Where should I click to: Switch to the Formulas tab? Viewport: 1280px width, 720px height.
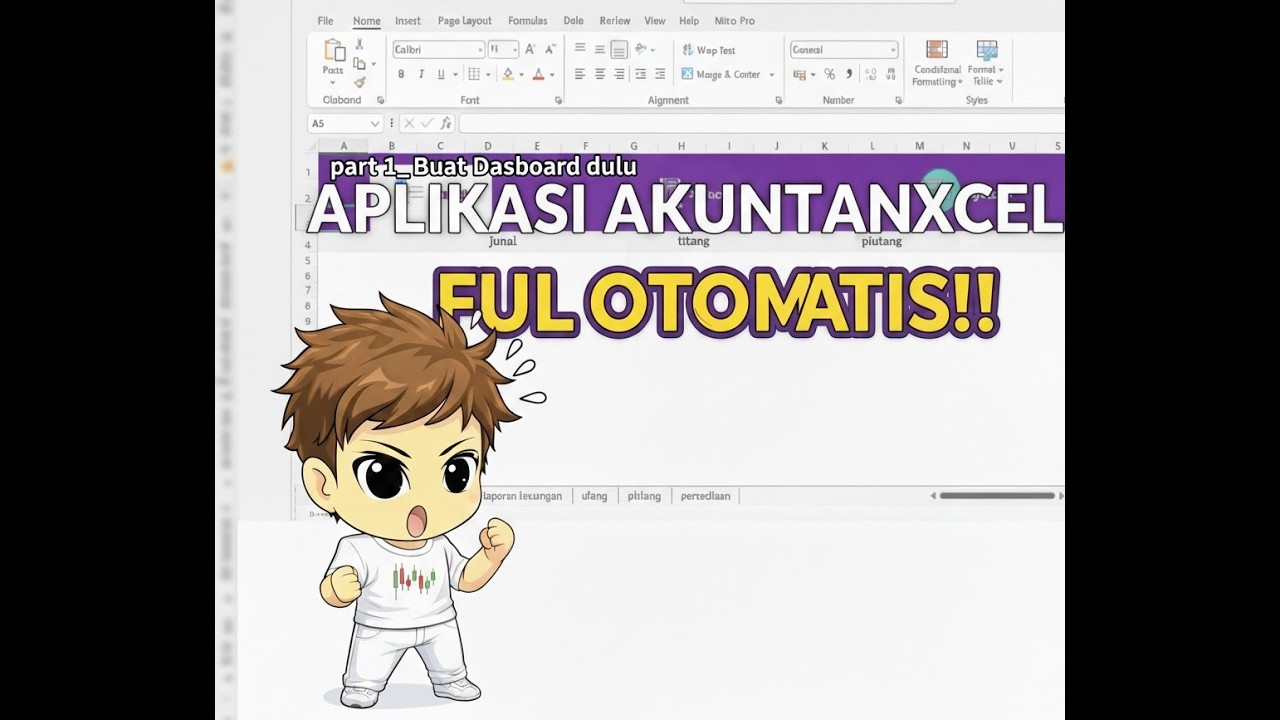[527, 21]
